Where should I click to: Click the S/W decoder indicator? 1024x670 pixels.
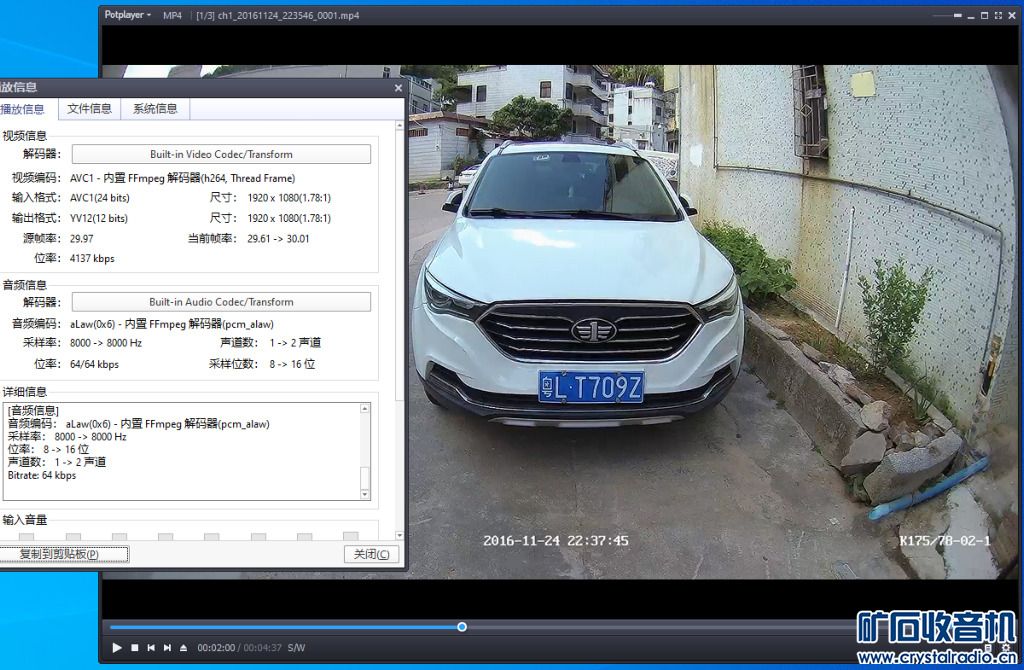(x=296, y=648)
